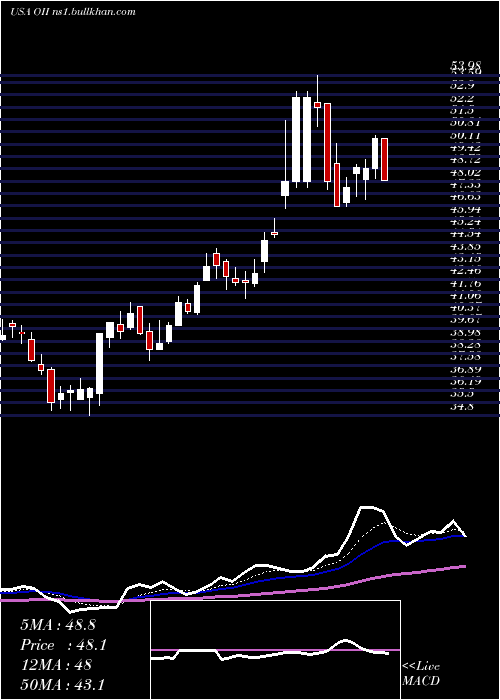Screen dimensions: 500x700
Task: Click the 52.2 price axis label
Action: 464,98
